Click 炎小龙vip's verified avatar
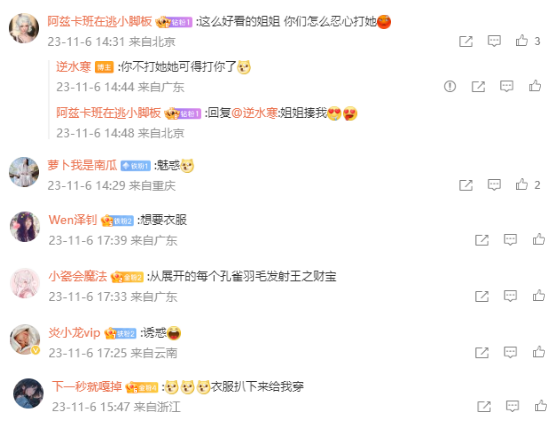The height and width of the screenshot is (426, 558). pos(25,340)
